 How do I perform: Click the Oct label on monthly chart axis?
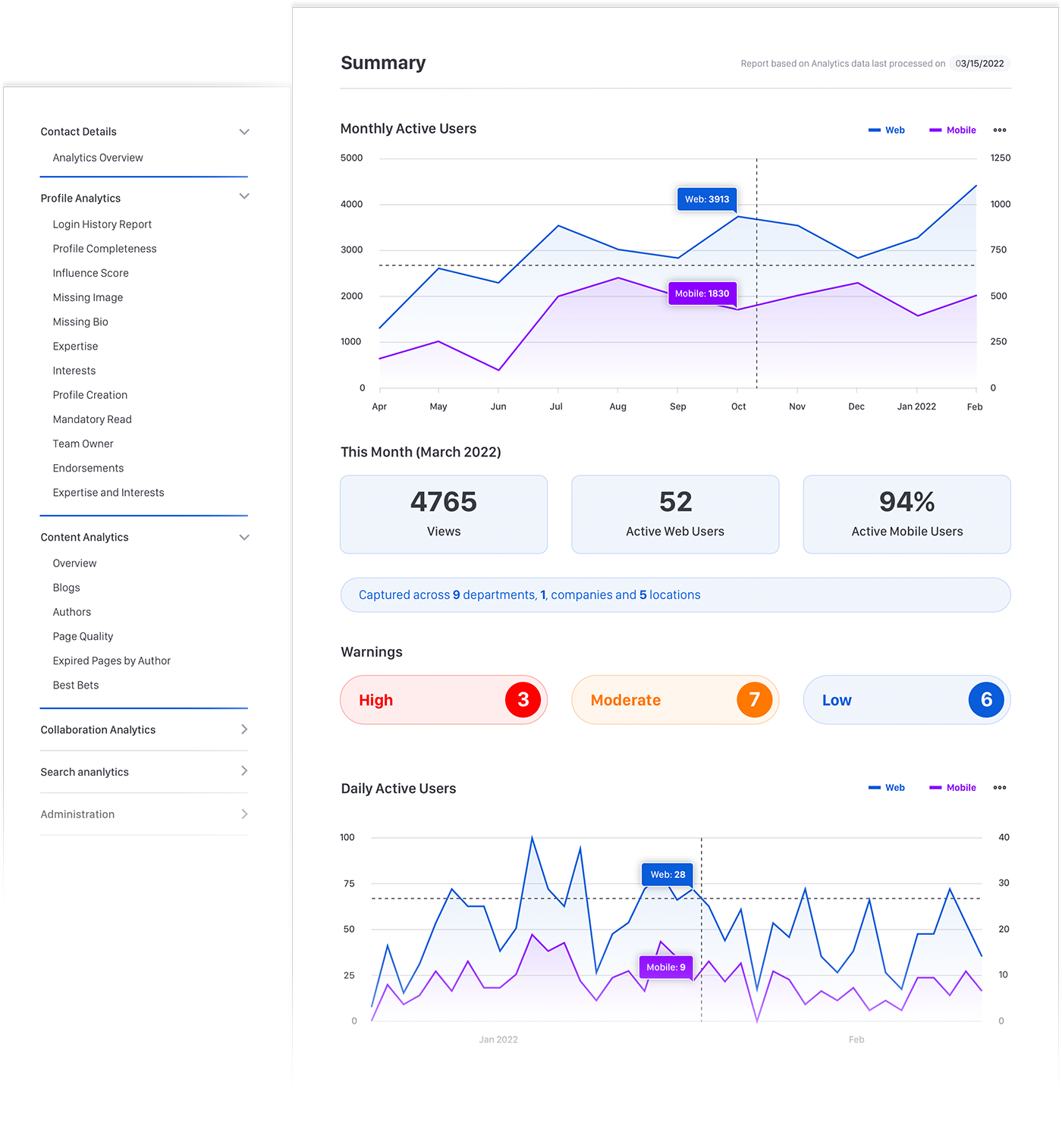click(738, 407)
